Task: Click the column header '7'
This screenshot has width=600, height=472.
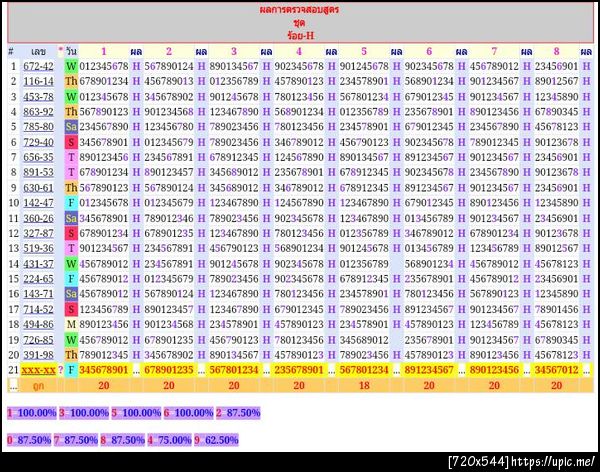Action: coord(494,51)
